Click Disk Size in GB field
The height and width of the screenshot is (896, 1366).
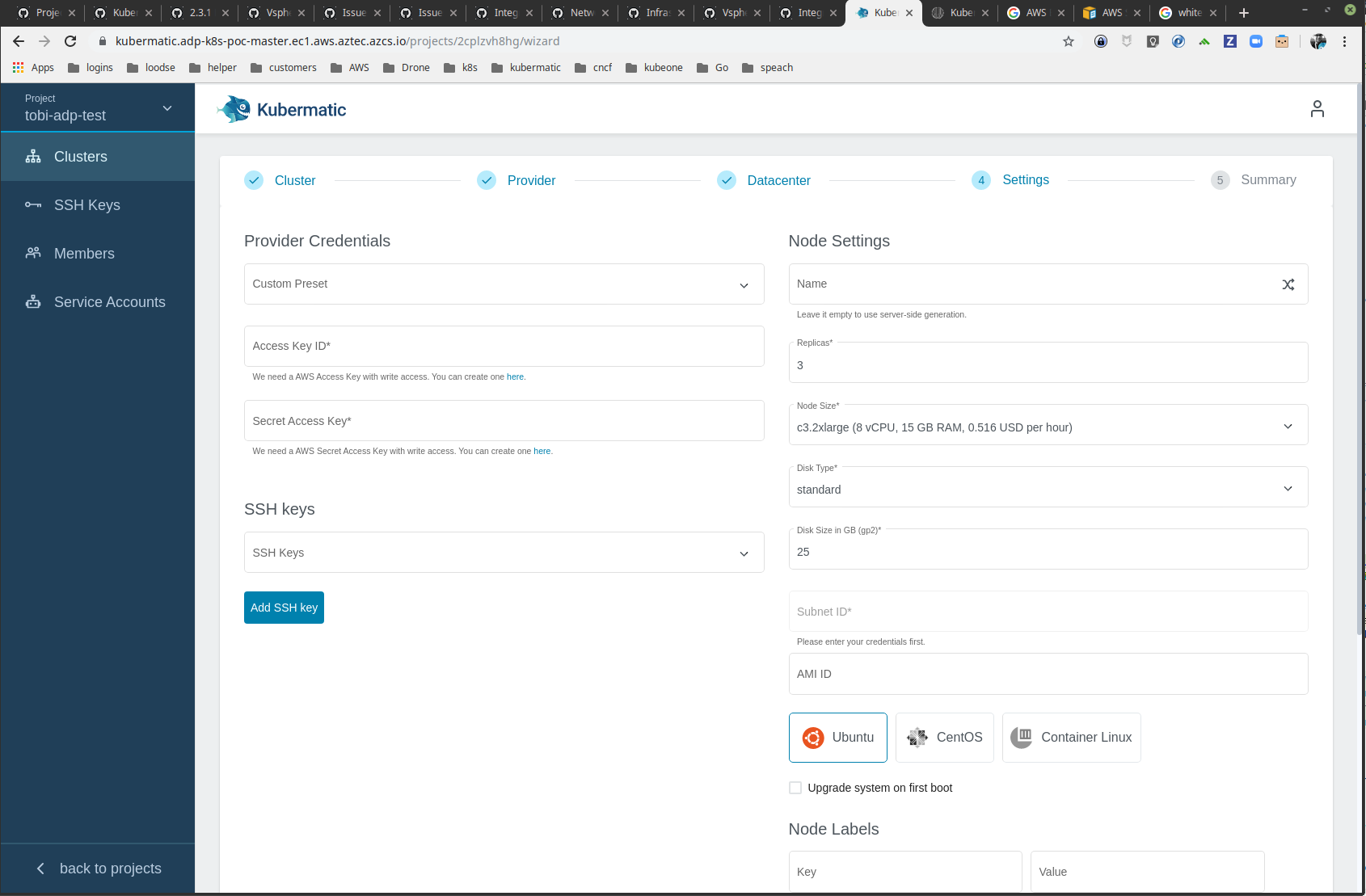click(1048, 549)
